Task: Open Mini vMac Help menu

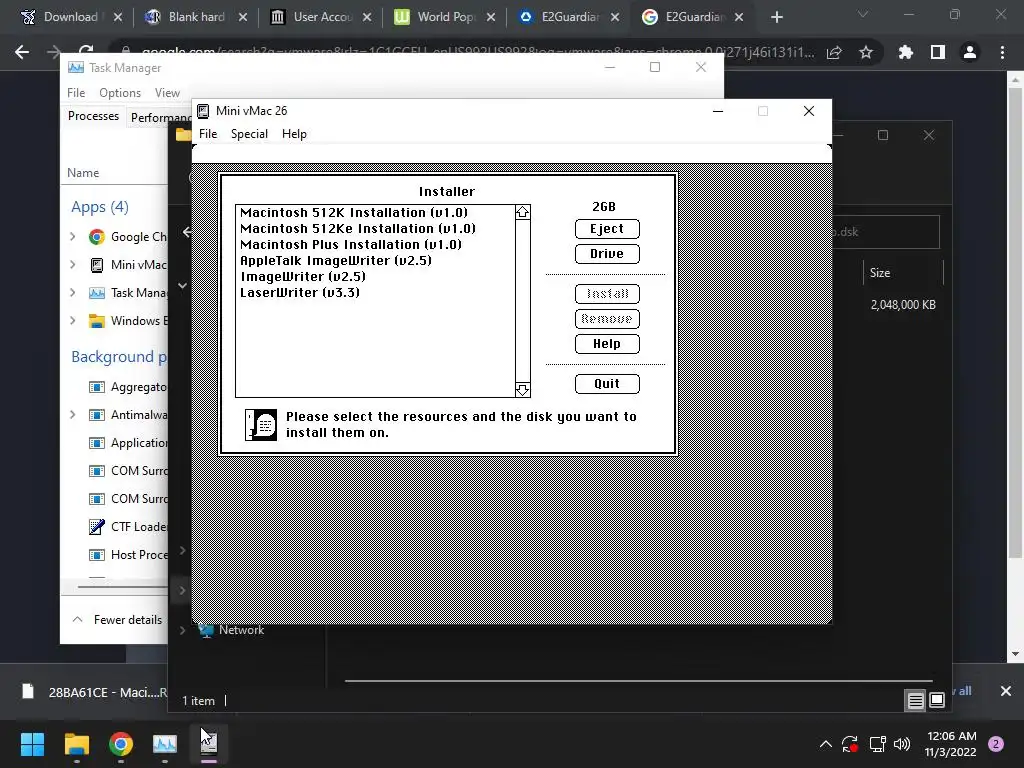Action: pos(294,133)
